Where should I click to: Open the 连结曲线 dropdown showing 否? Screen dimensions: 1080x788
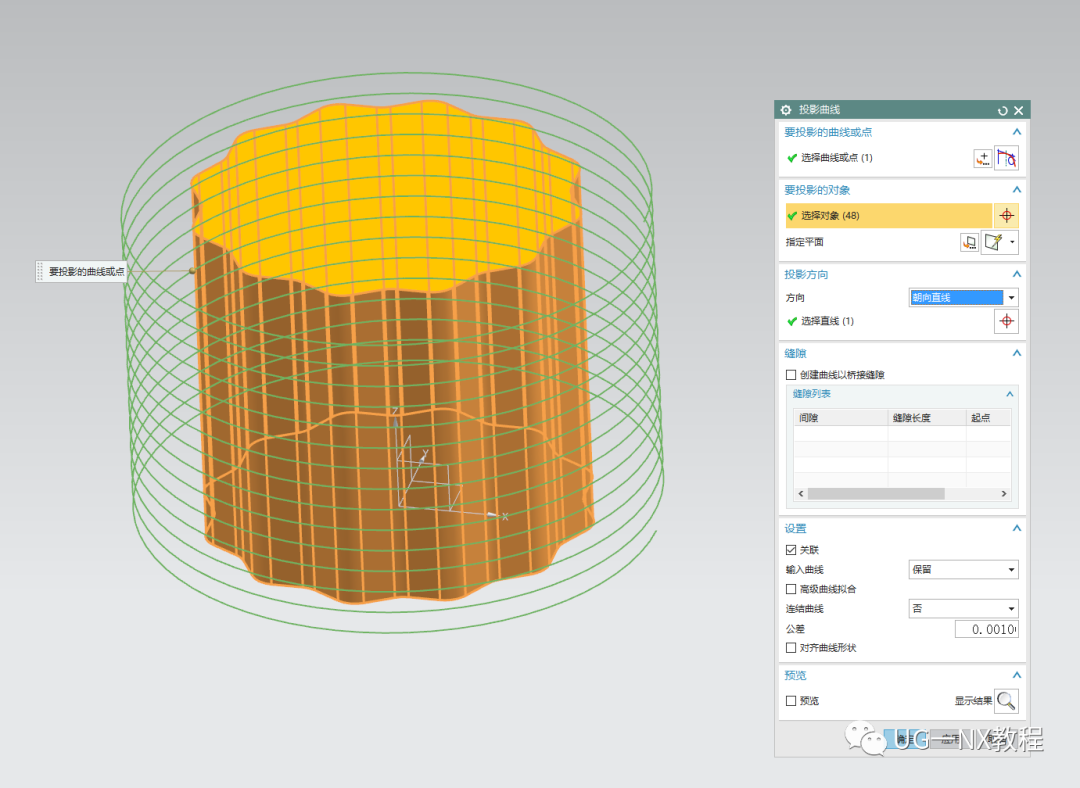pyautogui.click(x=964, y=609)
